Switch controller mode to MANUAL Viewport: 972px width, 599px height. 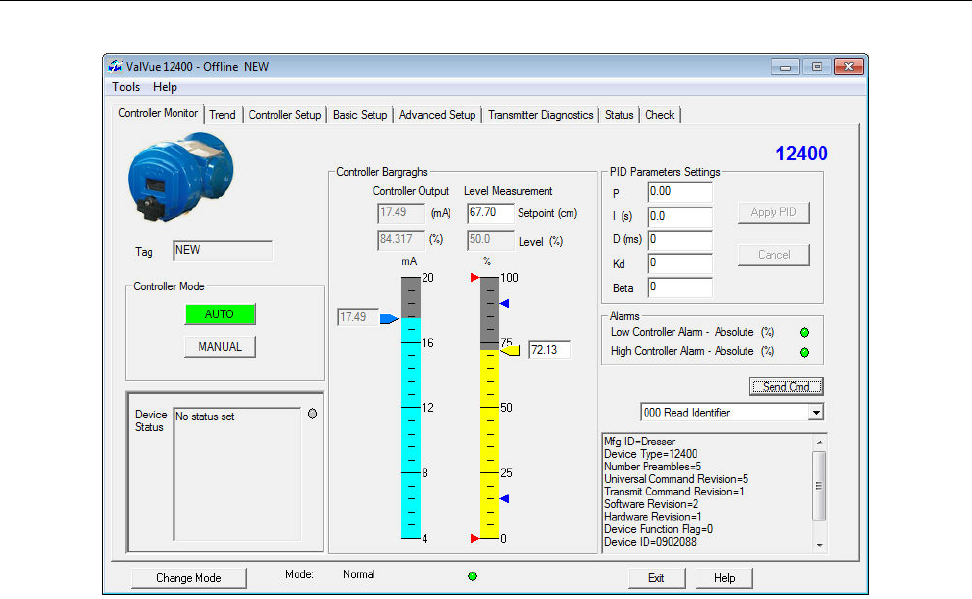[220, 347]
